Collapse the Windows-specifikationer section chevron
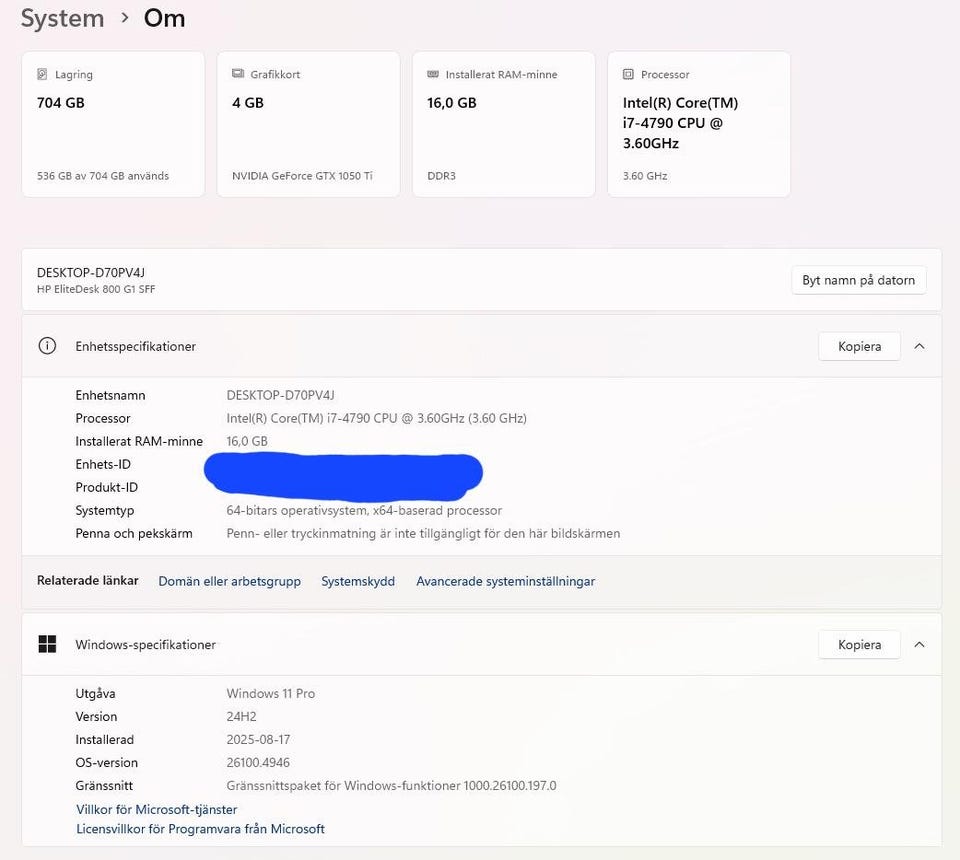The width and height of the screenshot is (960, 860). [x=919, y=644]
